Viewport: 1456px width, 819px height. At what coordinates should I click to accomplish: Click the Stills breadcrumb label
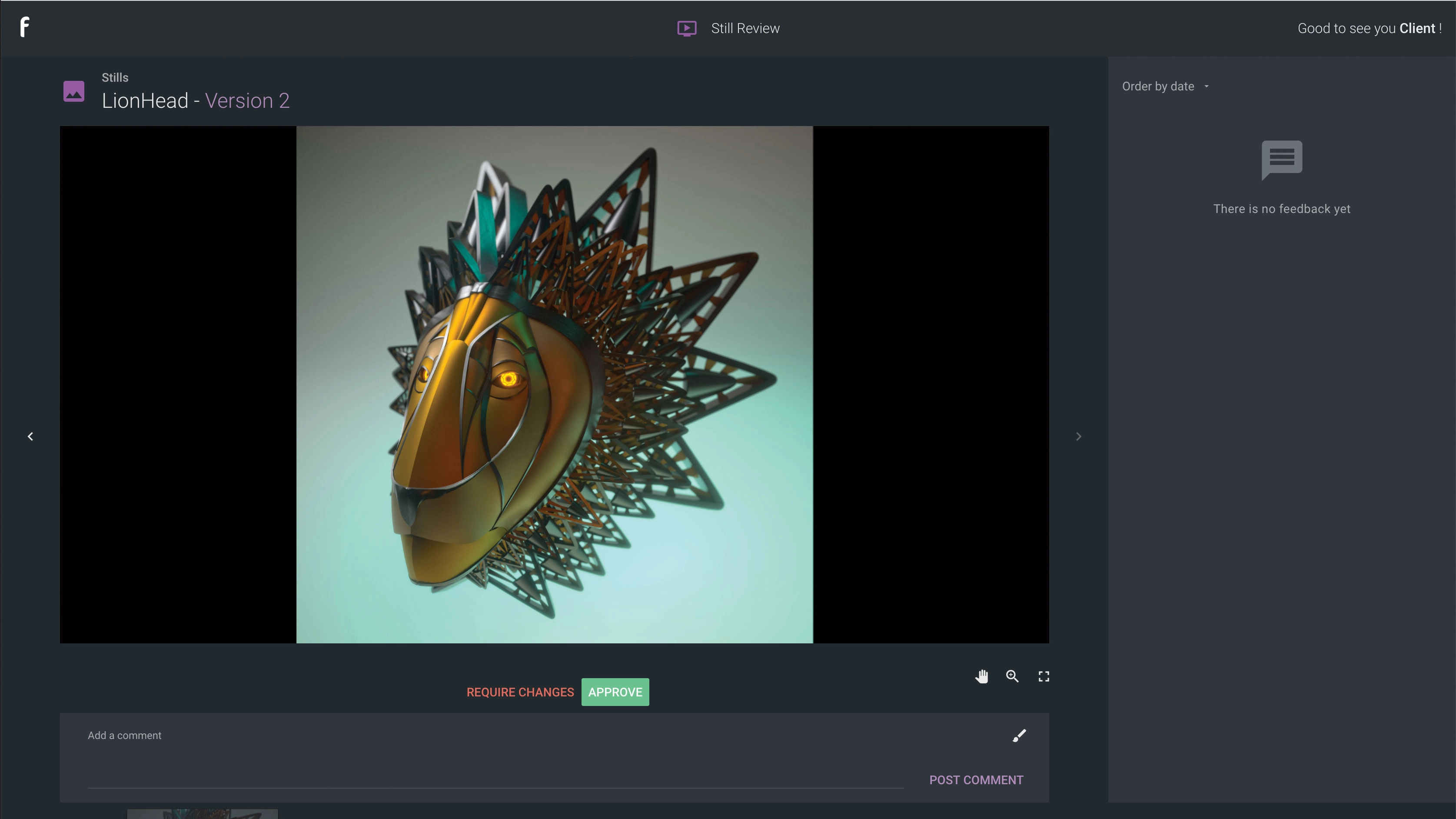[x=115, y=77]
